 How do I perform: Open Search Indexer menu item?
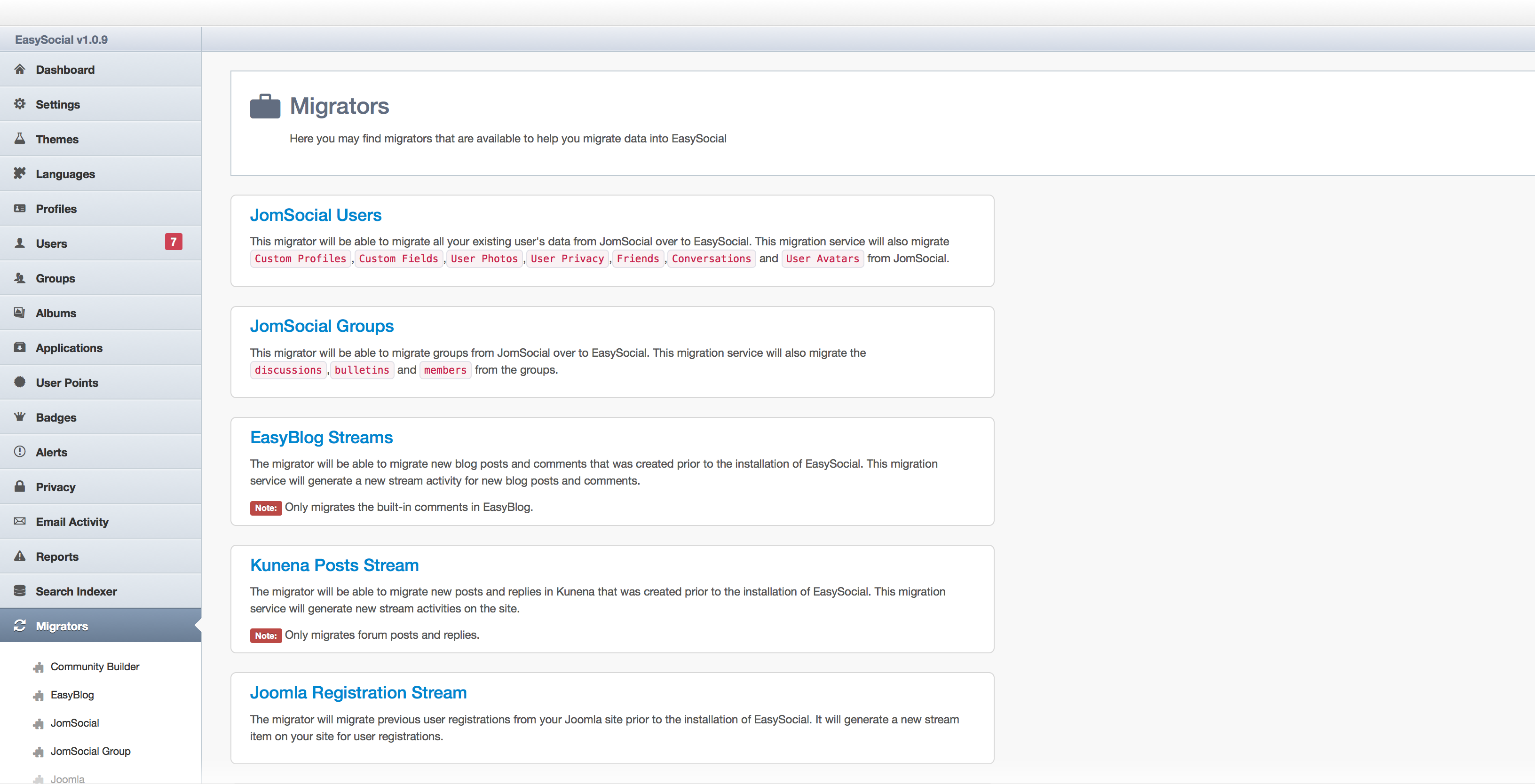(101, 590)
